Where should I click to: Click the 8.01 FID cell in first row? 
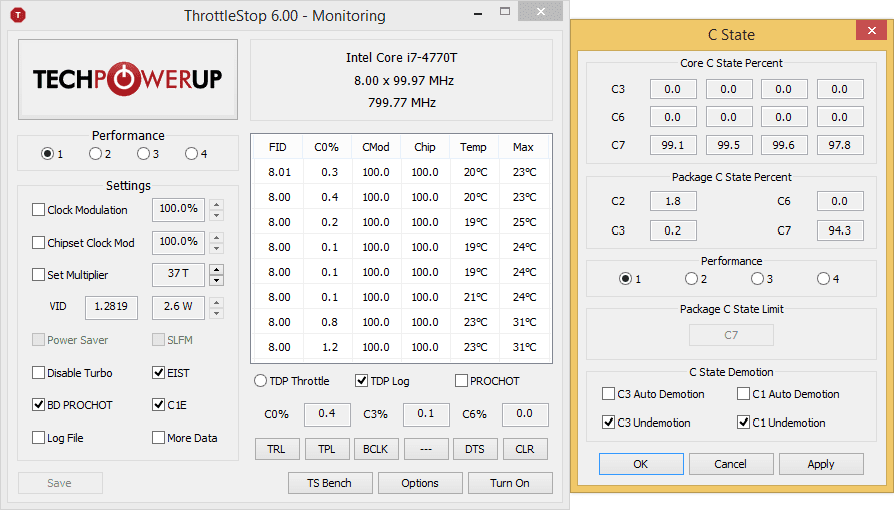pos(279,172)
